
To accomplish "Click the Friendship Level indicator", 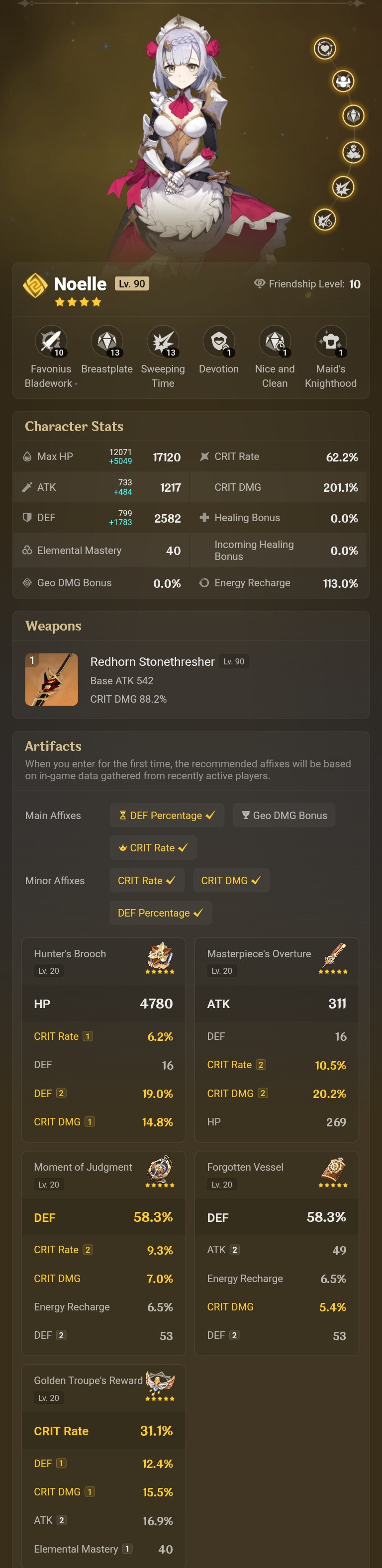I will [307, 283].
